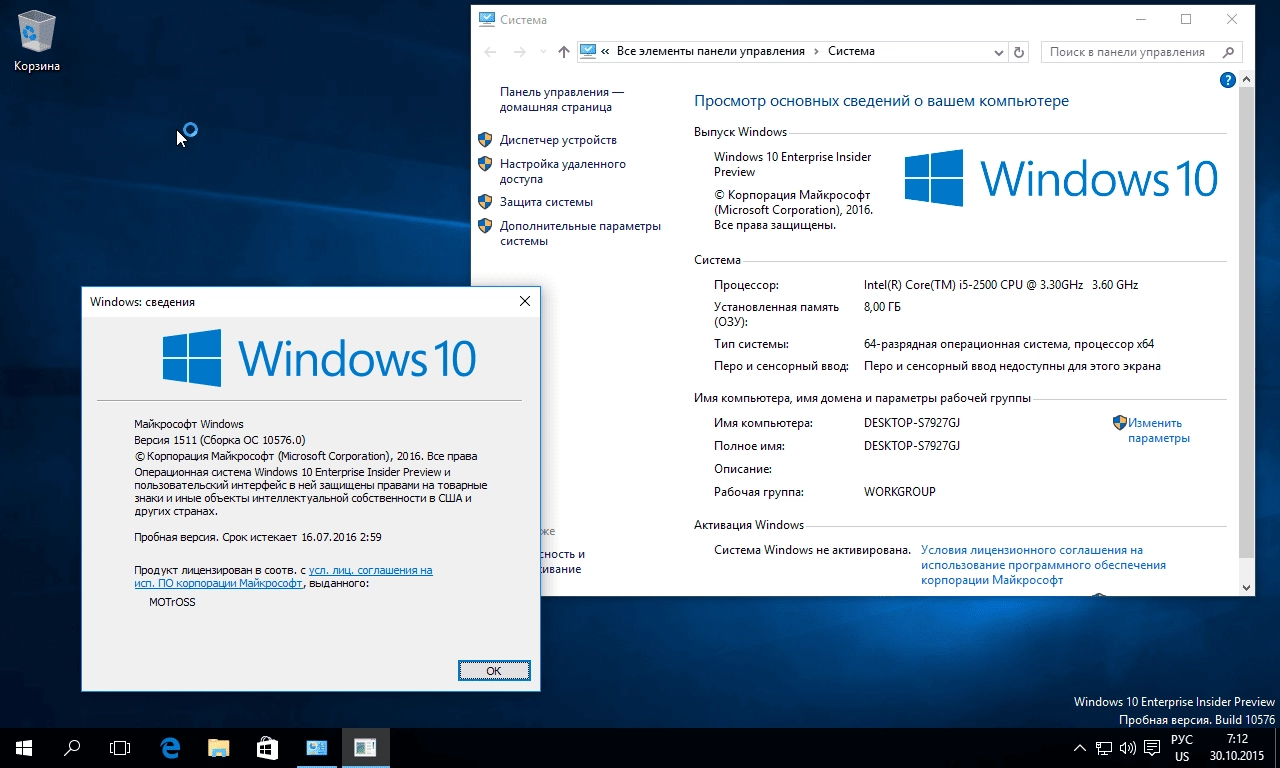Screen dimensions: 1280x768
Task: Expand the address bar history dropdown
Action: click(999, 52)
